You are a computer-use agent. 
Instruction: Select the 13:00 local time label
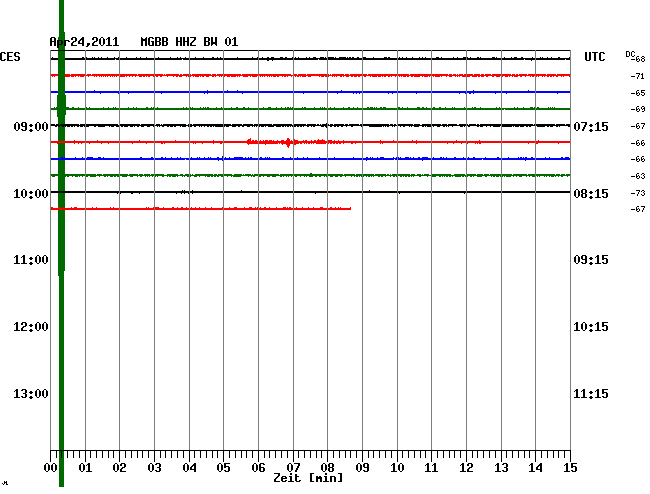(x=31, y=394)
